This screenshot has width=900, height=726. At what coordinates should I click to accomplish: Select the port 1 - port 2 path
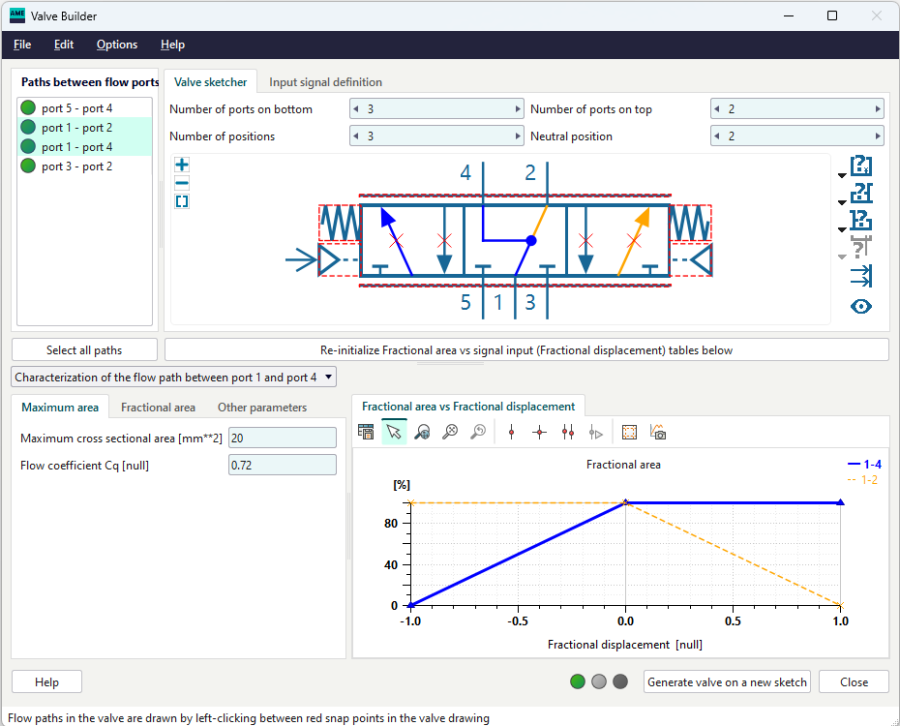coord(85,127)
